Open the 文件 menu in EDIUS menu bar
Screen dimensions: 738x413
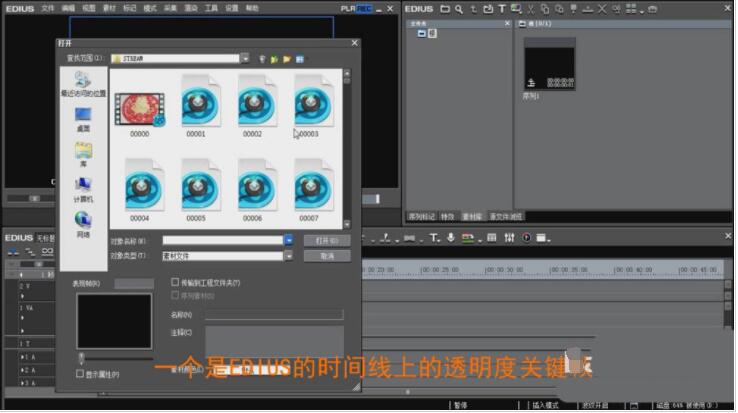point(48,8)
